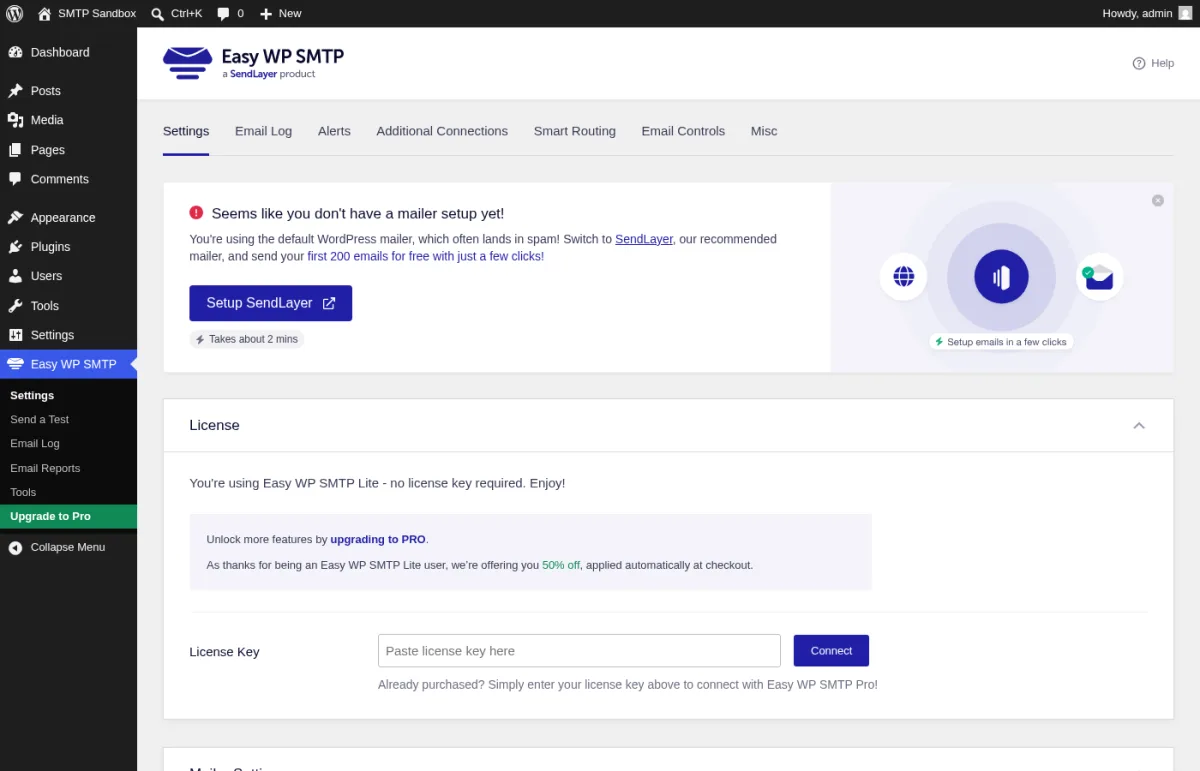Image resolution: width=1200 pixels, height=771 pixels.
Task: Select Easy WP SMTP sidebar item
Action: (x=68, y=364)
